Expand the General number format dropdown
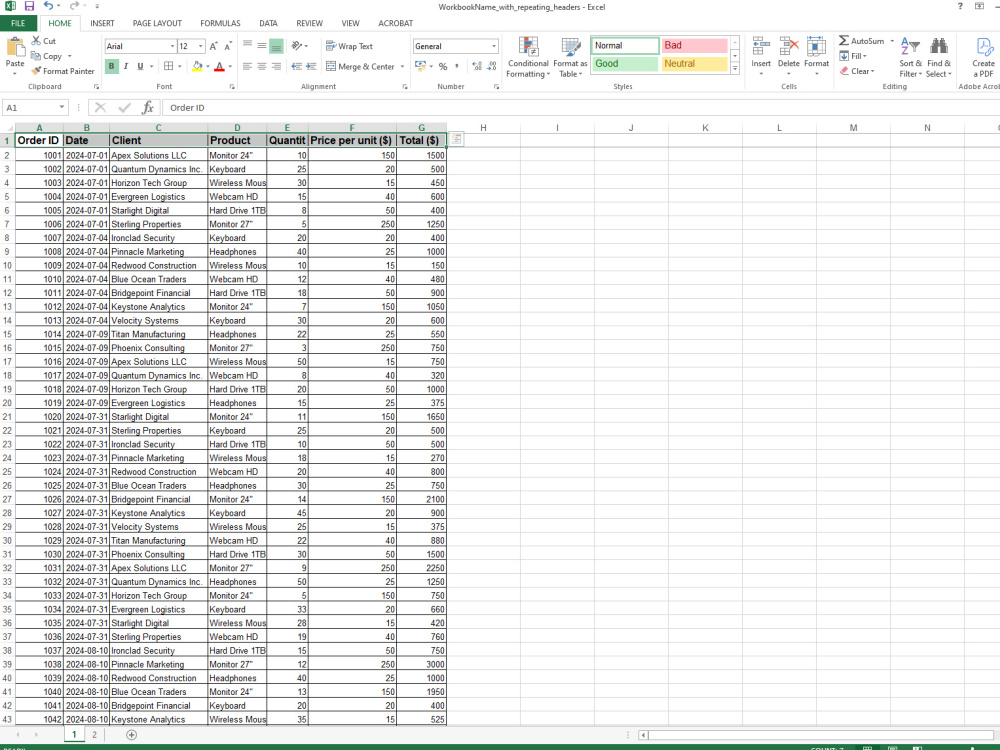 494,46
